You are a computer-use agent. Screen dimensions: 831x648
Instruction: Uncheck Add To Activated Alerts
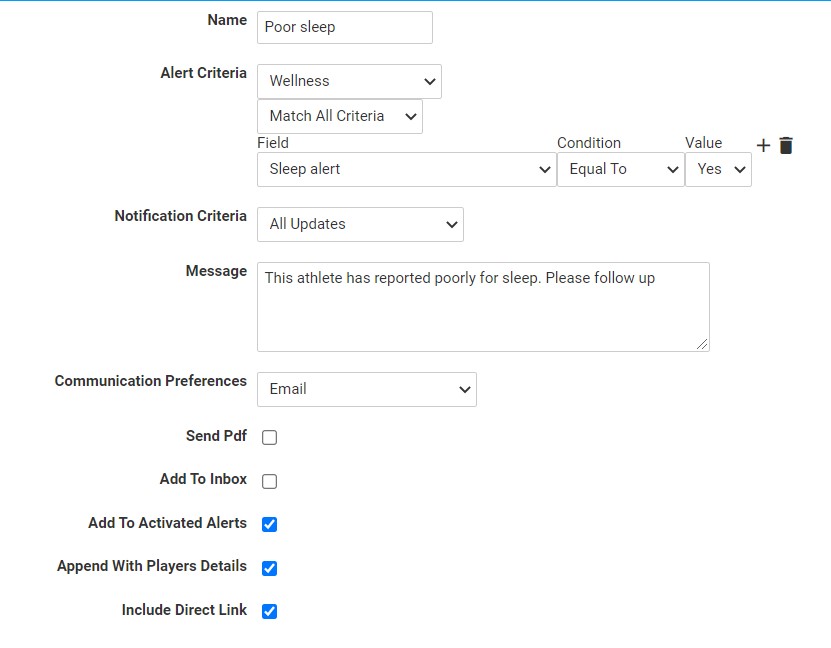click(269, 525)
